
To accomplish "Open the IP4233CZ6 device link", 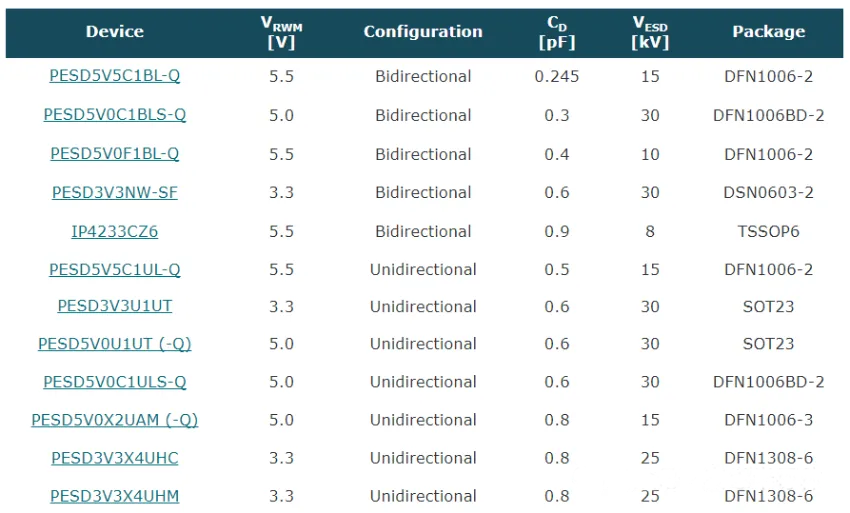I will [x=114, y=231].
